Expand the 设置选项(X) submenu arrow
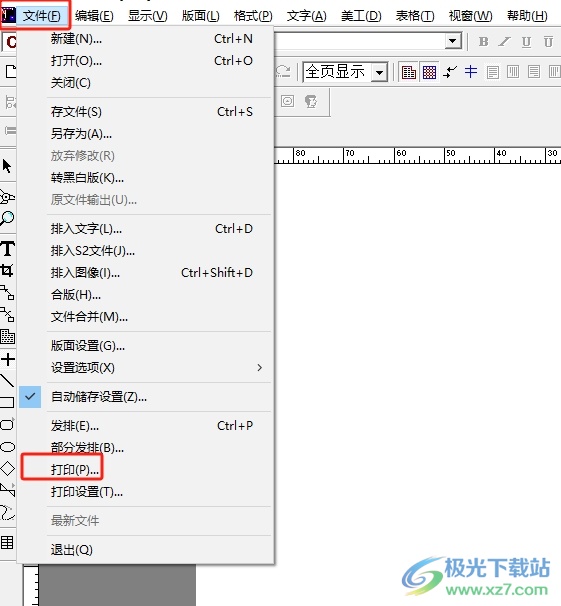This screenshot has height=606, width=561. (260, 368)
